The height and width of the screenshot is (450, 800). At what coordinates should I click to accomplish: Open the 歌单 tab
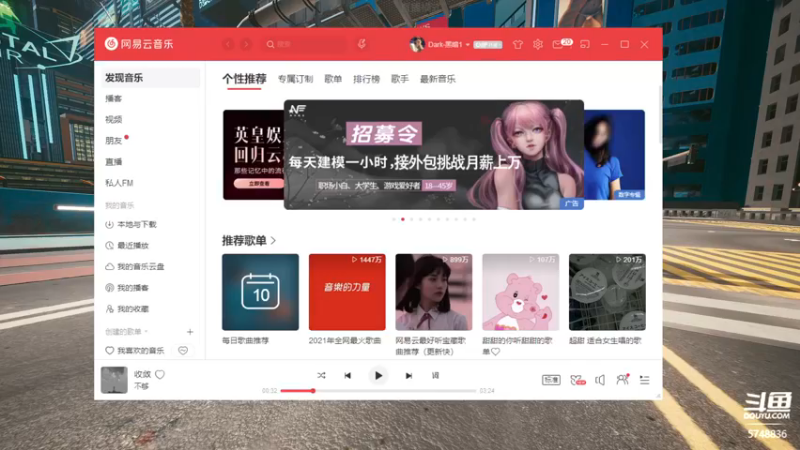[x=333, y=79]
